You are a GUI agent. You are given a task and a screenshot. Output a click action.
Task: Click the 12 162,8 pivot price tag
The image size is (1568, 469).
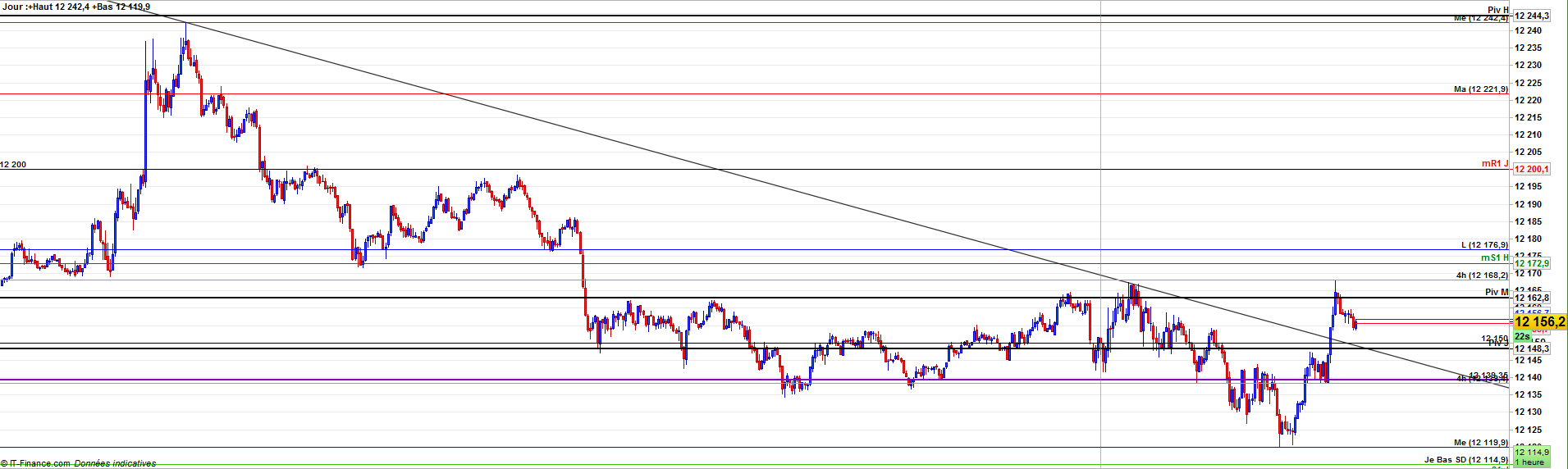[x=1532, y=298]
